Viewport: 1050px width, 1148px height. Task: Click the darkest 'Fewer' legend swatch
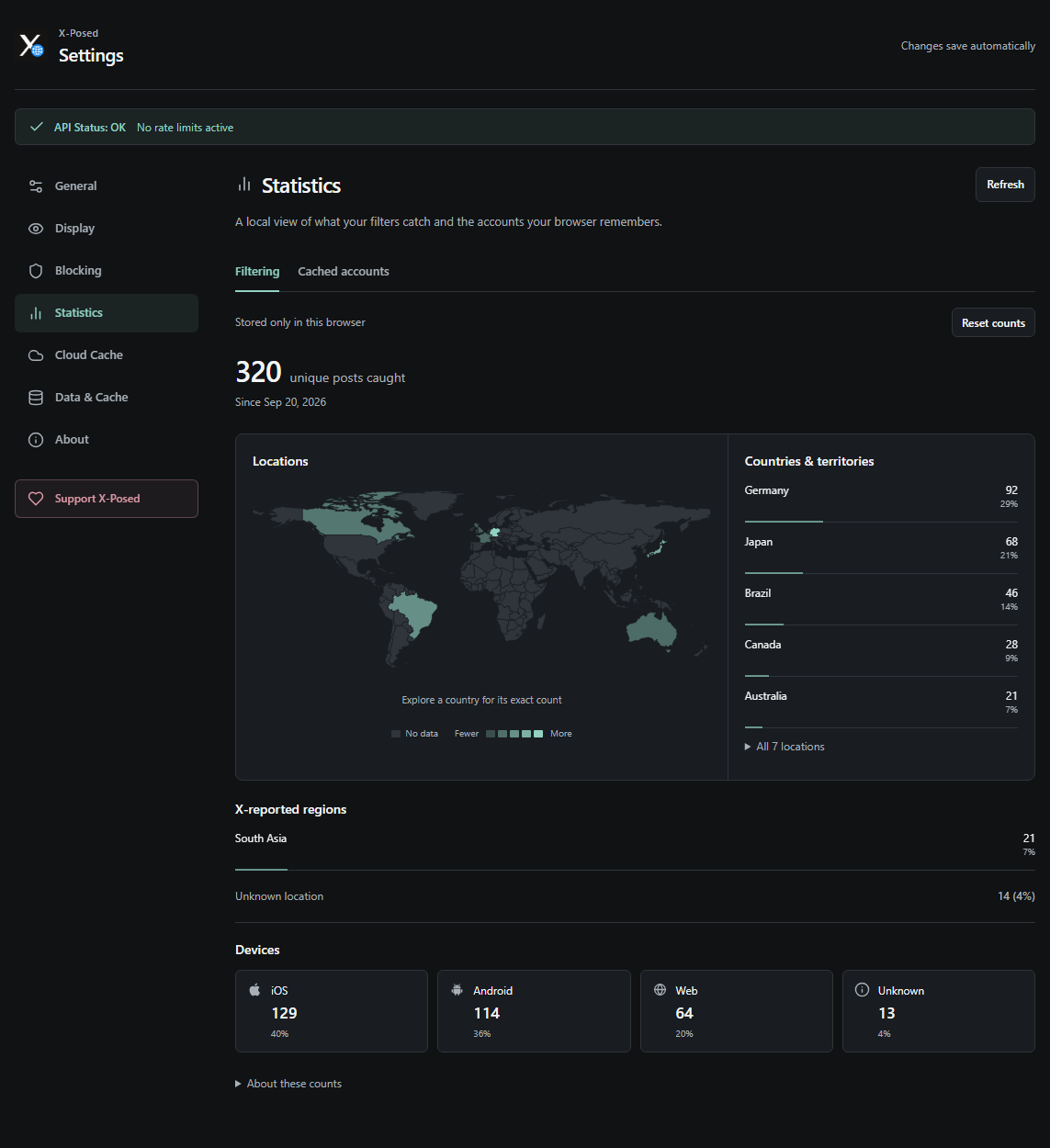[x=491, y=734]
